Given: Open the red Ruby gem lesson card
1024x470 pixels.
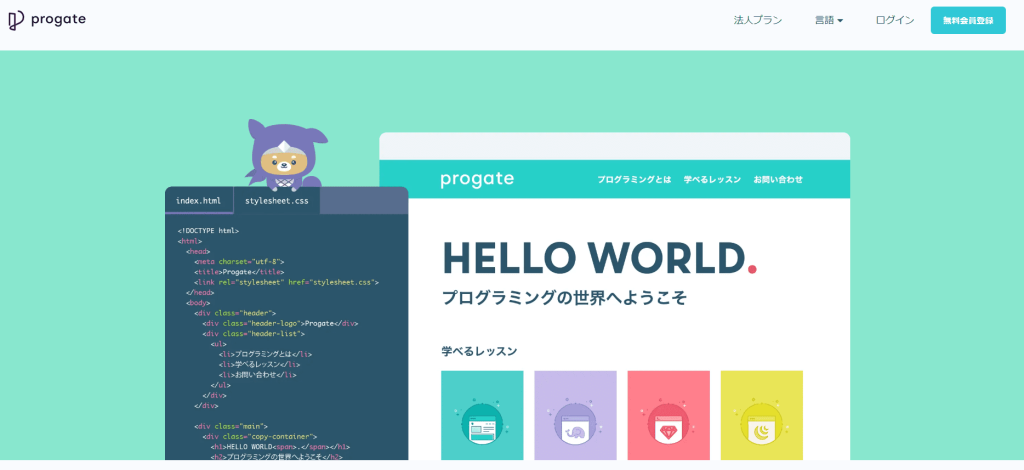Looking at the screenshot, I should tap(669, 415).
